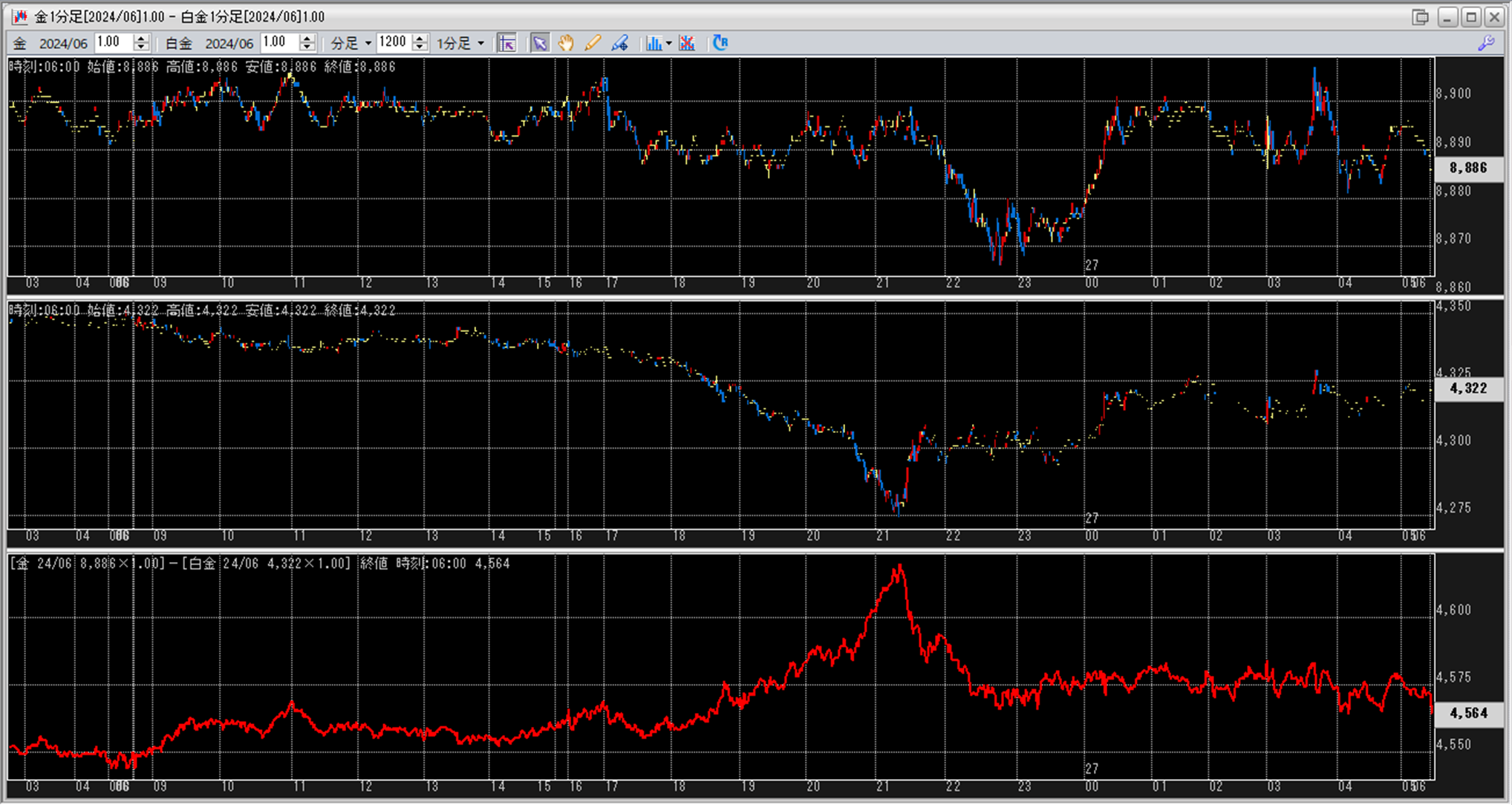The image size is (1512, 805).
Task: Click the restore child window icon
Action: click(1421, 16)
